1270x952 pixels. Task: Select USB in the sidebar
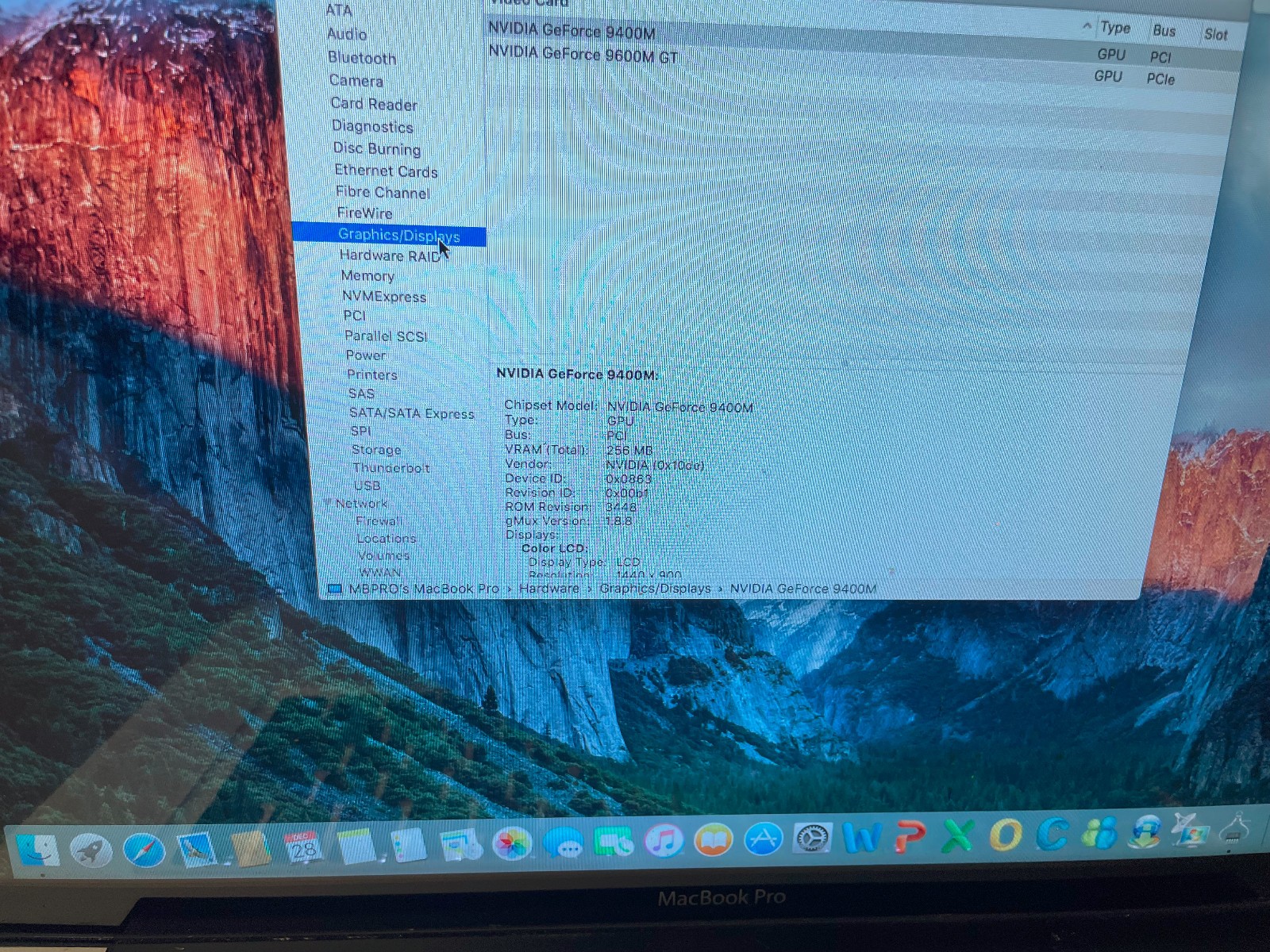coord(368,486)
